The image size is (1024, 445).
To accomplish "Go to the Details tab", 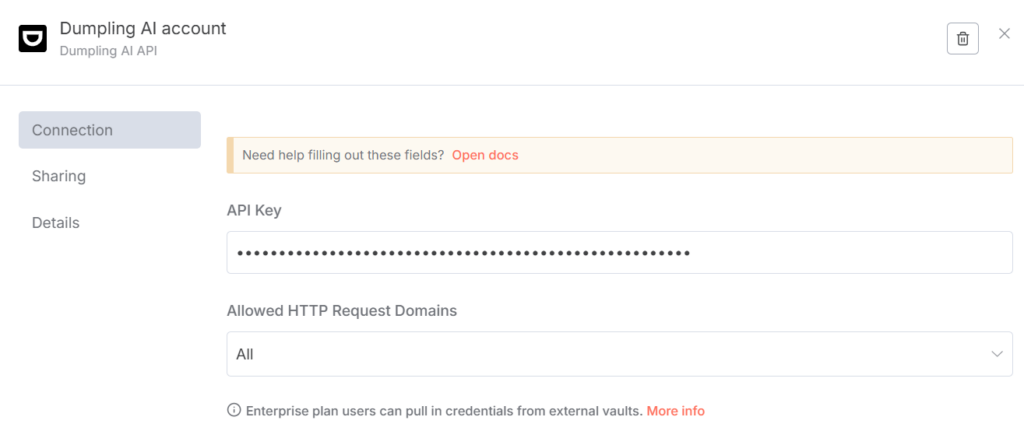I will click(x=56, y=222).
